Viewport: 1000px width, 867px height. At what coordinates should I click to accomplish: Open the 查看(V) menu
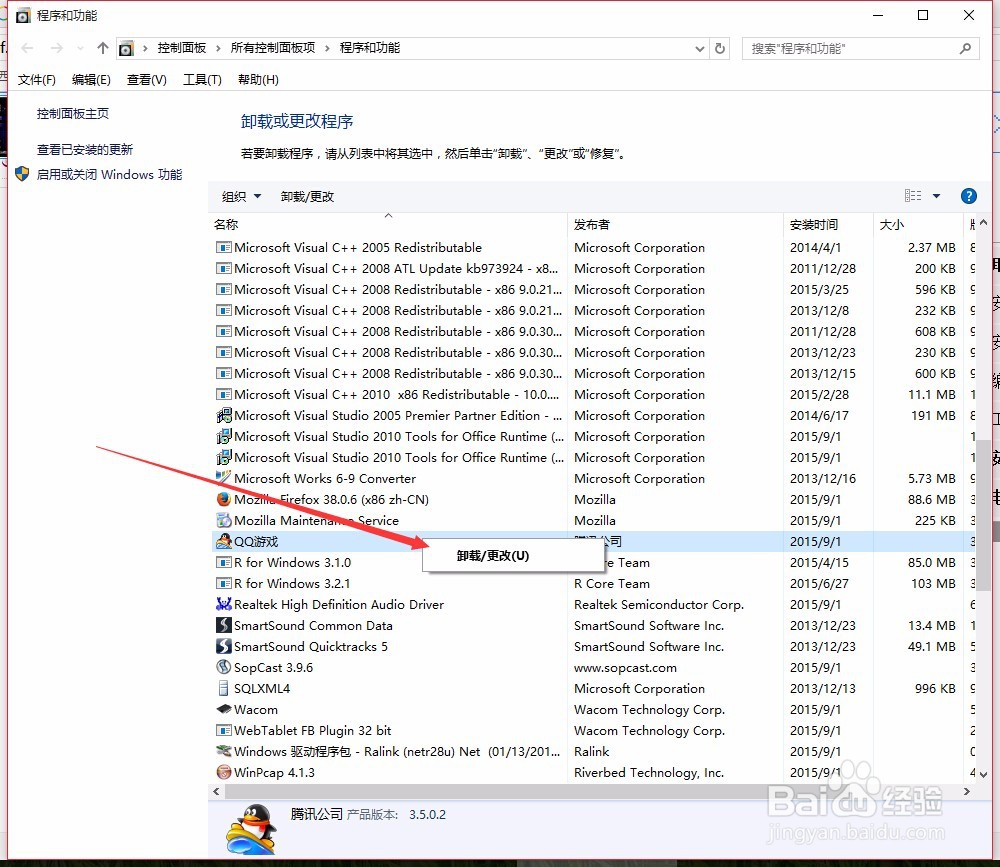pyautogui.click(x=147, y=80)
